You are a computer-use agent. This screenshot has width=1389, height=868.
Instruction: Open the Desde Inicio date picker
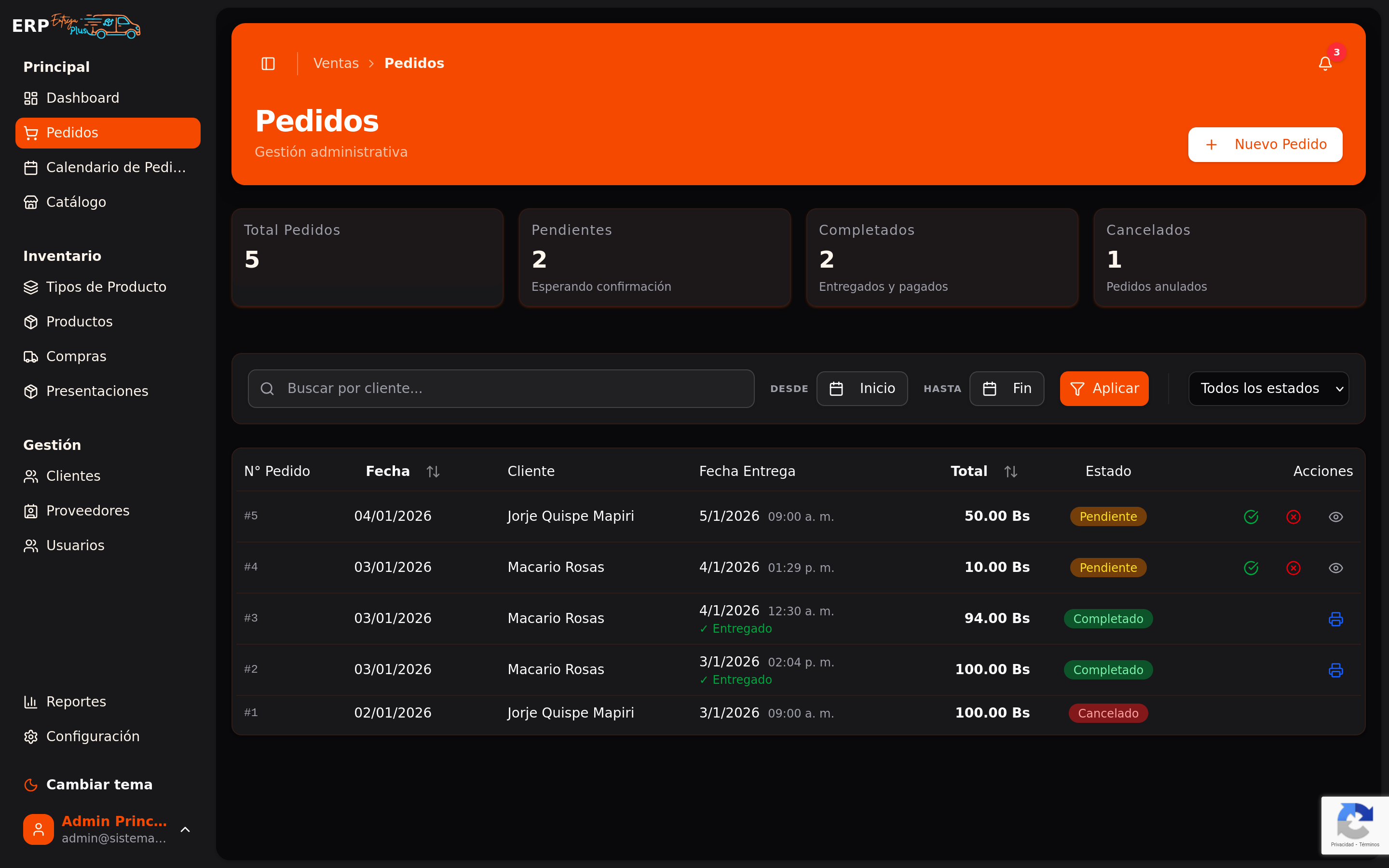click(861, 389)
